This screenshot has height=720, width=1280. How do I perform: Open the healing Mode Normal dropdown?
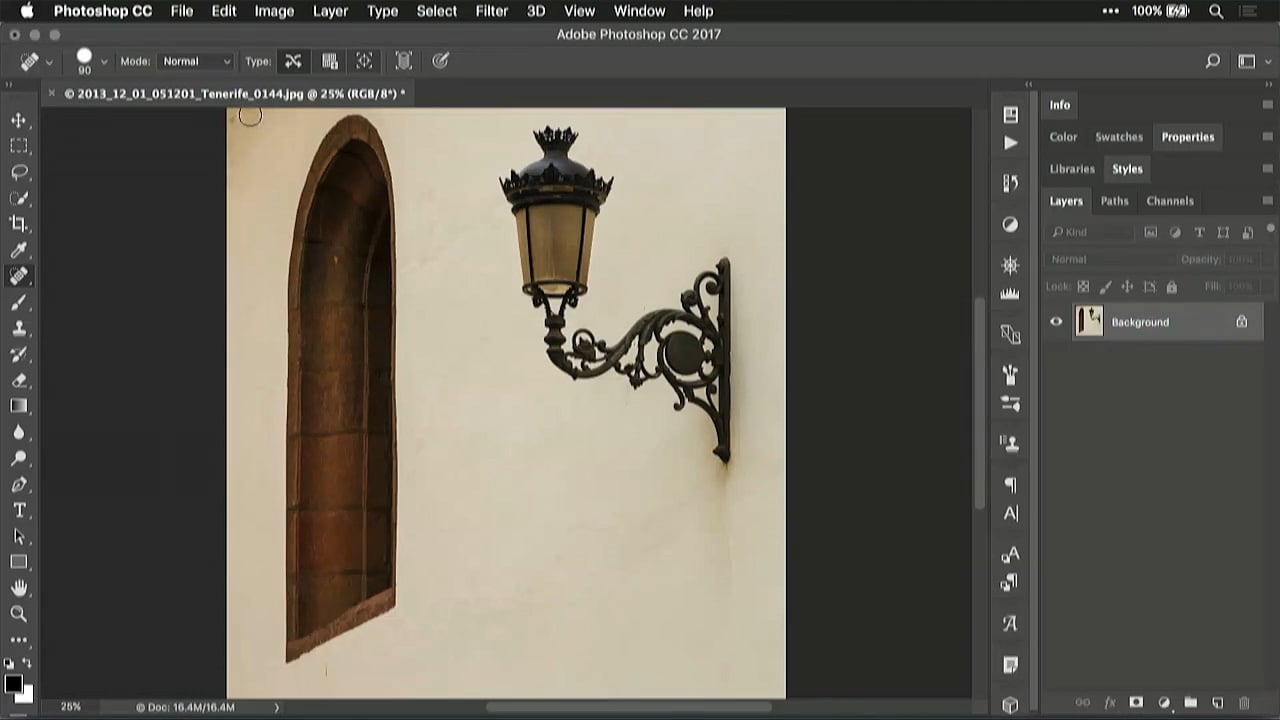[196, 61]
